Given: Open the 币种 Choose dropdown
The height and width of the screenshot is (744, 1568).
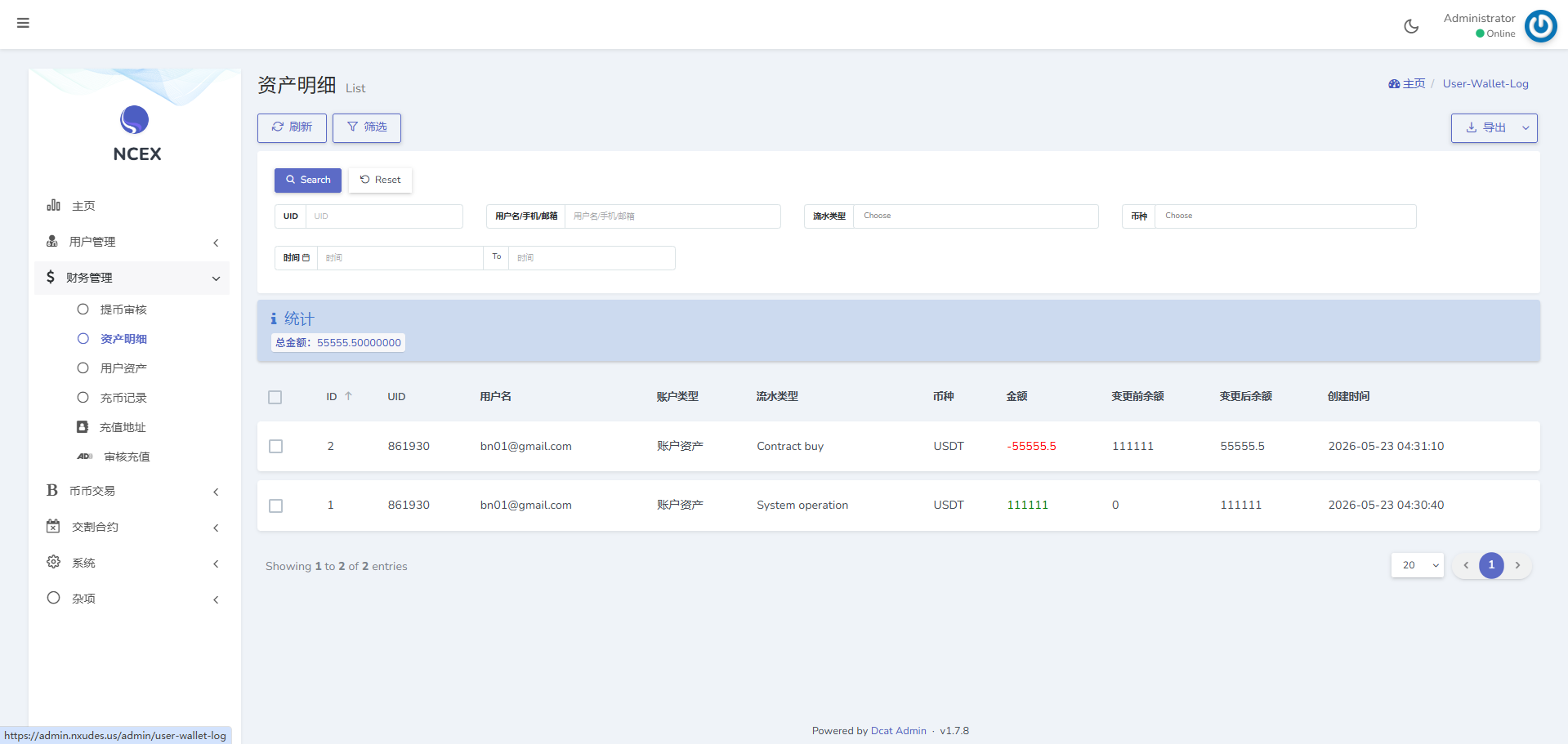Looking at the screenshot, I should tap(1285, 216).
